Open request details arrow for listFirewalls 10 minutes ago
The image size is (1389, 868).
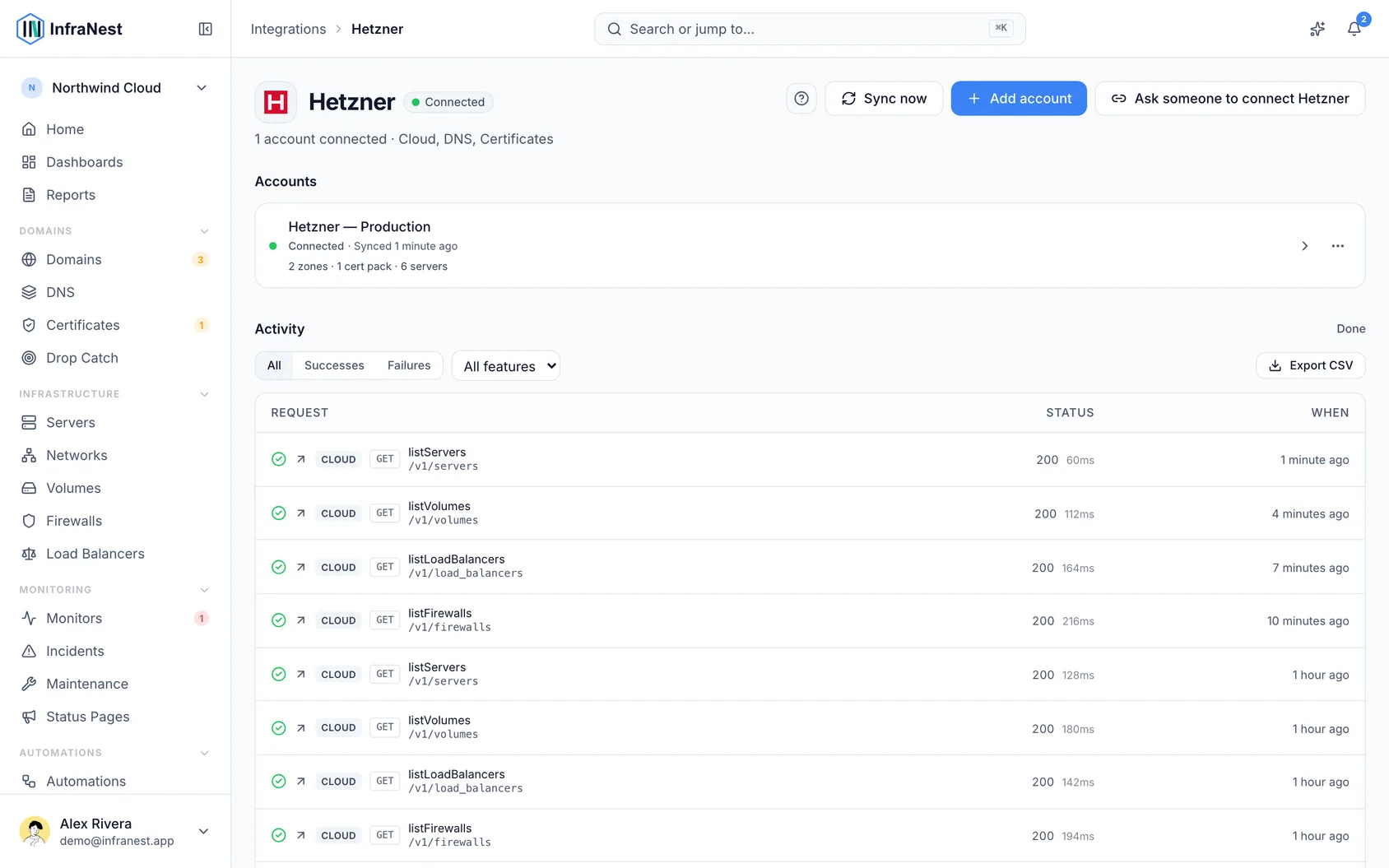(x=301, y=620)
